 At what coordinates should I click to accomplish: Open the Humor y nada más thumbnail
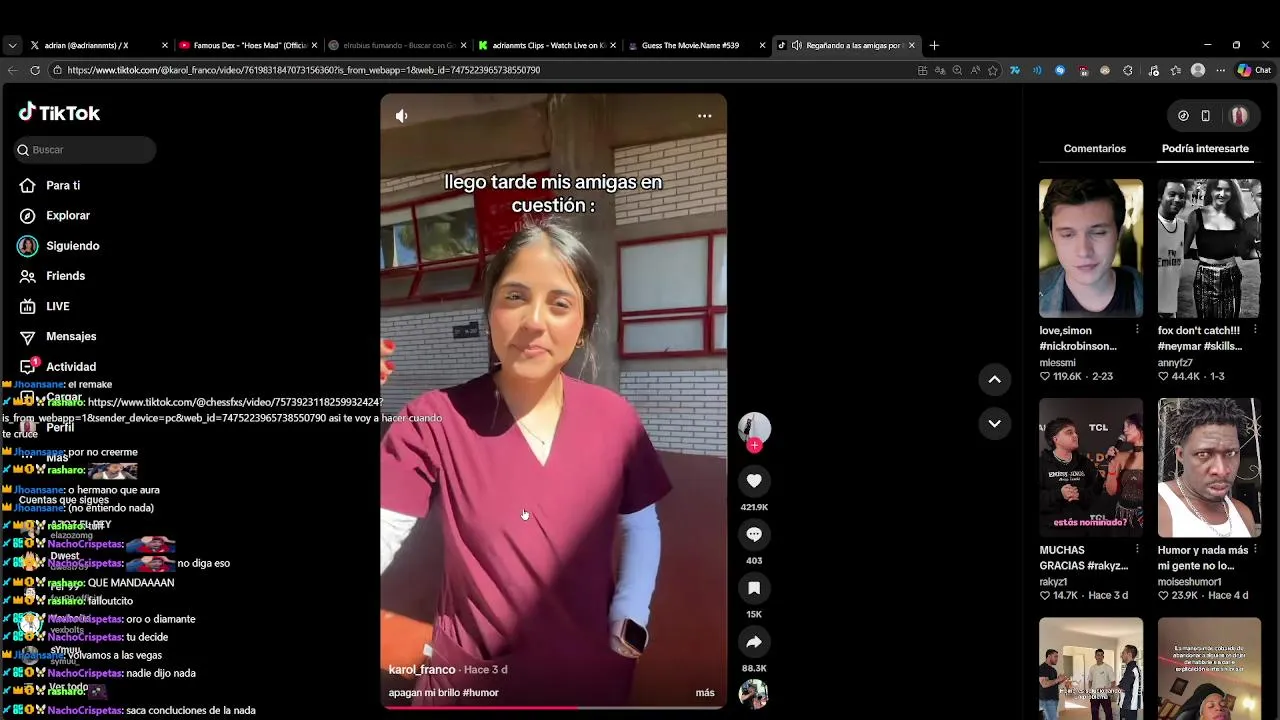[x=1209, y=467]
